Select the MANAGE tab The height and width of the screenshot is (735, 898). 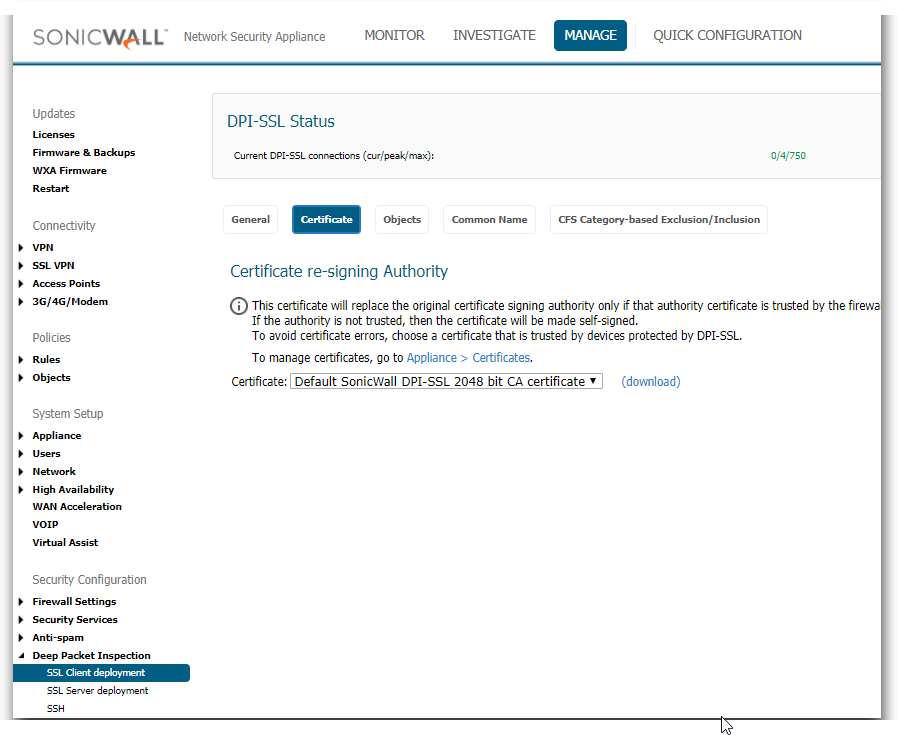click(590, 36)
